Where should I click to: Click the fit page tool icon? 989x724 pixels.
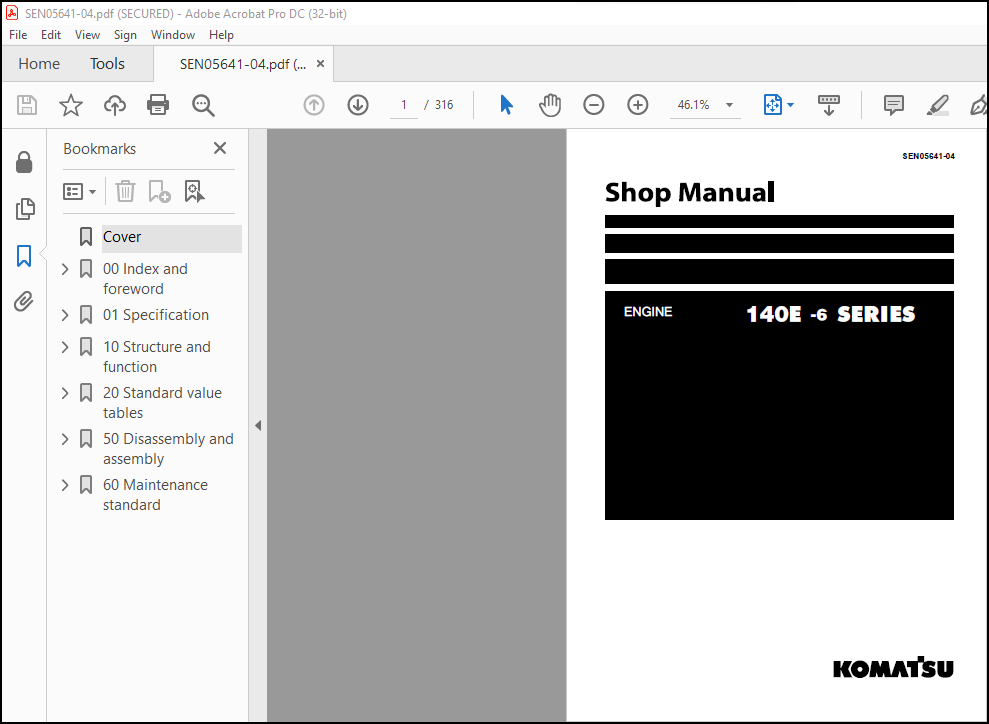coord(773,105)
